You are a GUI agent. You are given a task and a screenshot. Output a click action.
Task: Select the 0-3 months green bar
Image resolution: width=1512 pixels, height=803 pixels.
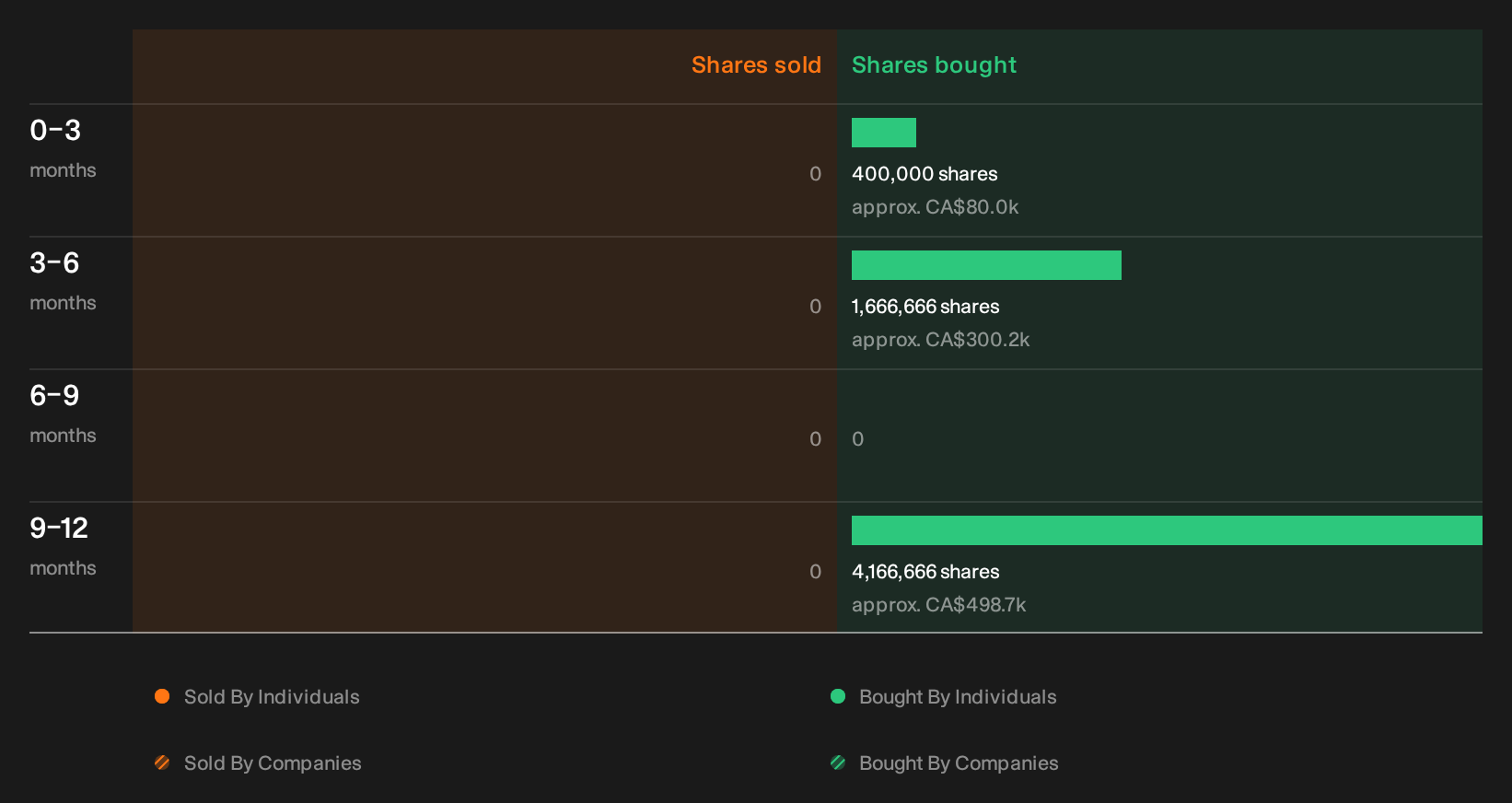click(x=884, y=133)
